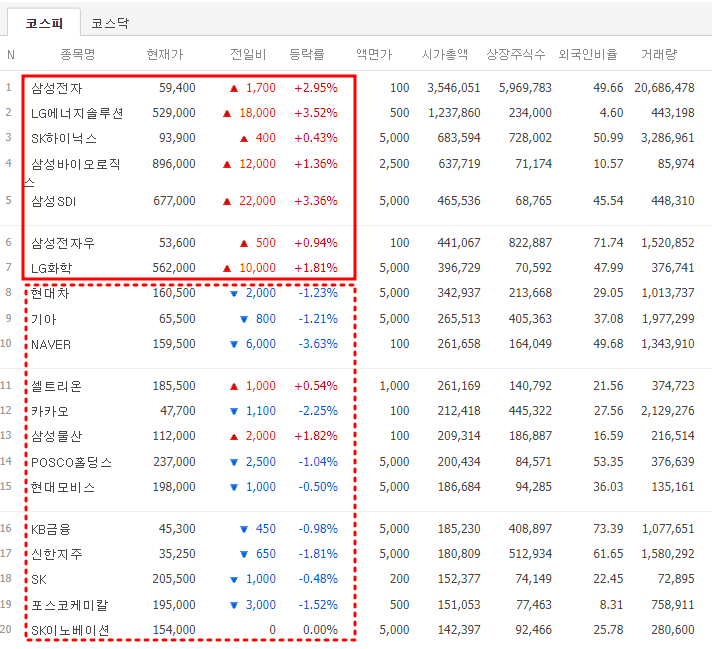Switch to the 코스닥 tab
Viewport: 712px width, 649px height.
(110, 23)
